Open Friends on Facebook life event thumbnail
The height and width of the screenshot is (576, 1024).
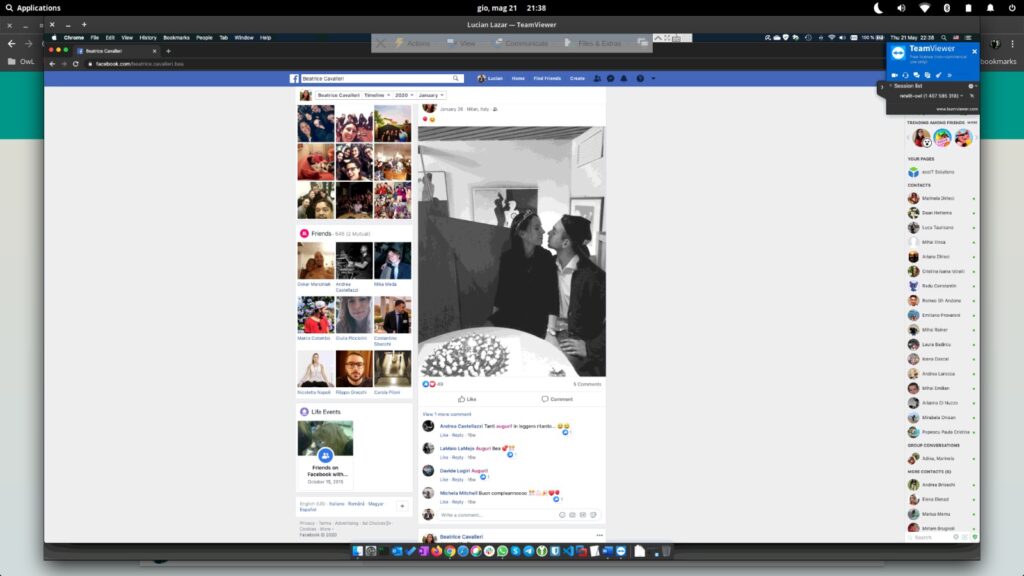tap(325, 438)
